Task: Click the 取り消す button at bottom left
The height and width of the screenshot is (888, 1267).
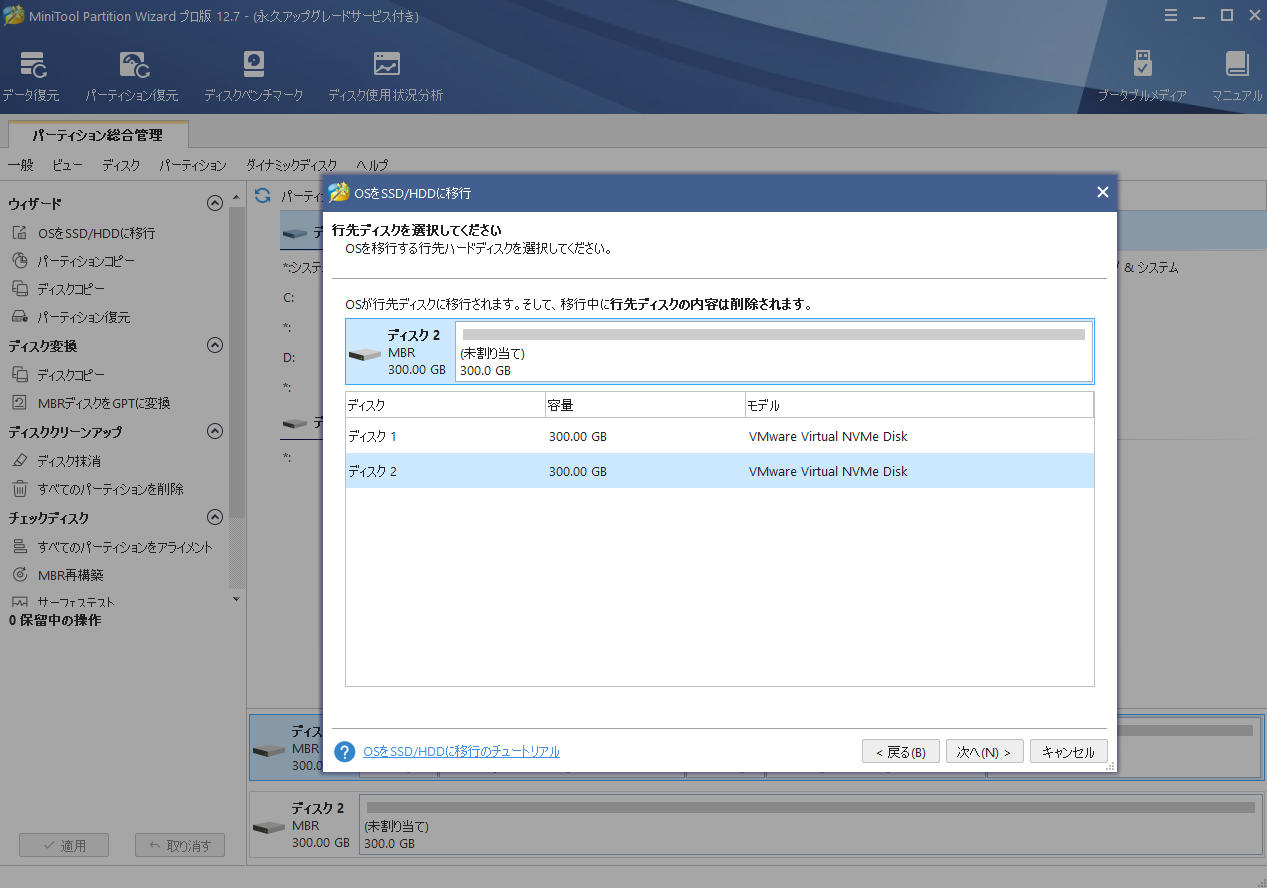Action: [180, 845]
